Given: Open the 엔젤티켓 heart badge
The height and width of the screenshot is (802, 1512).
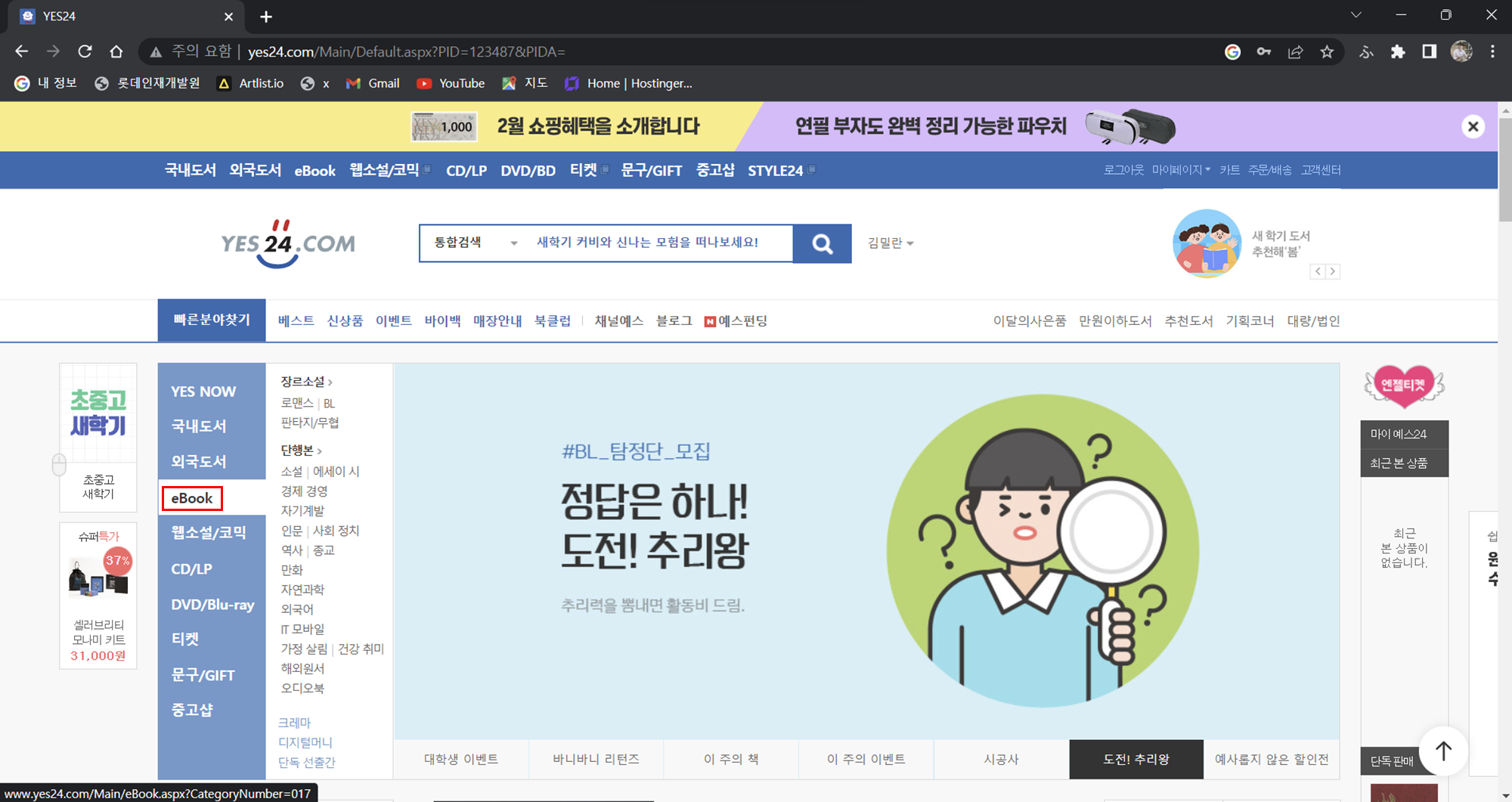Looking at the screenshot, I should [x=1404, y=386].
